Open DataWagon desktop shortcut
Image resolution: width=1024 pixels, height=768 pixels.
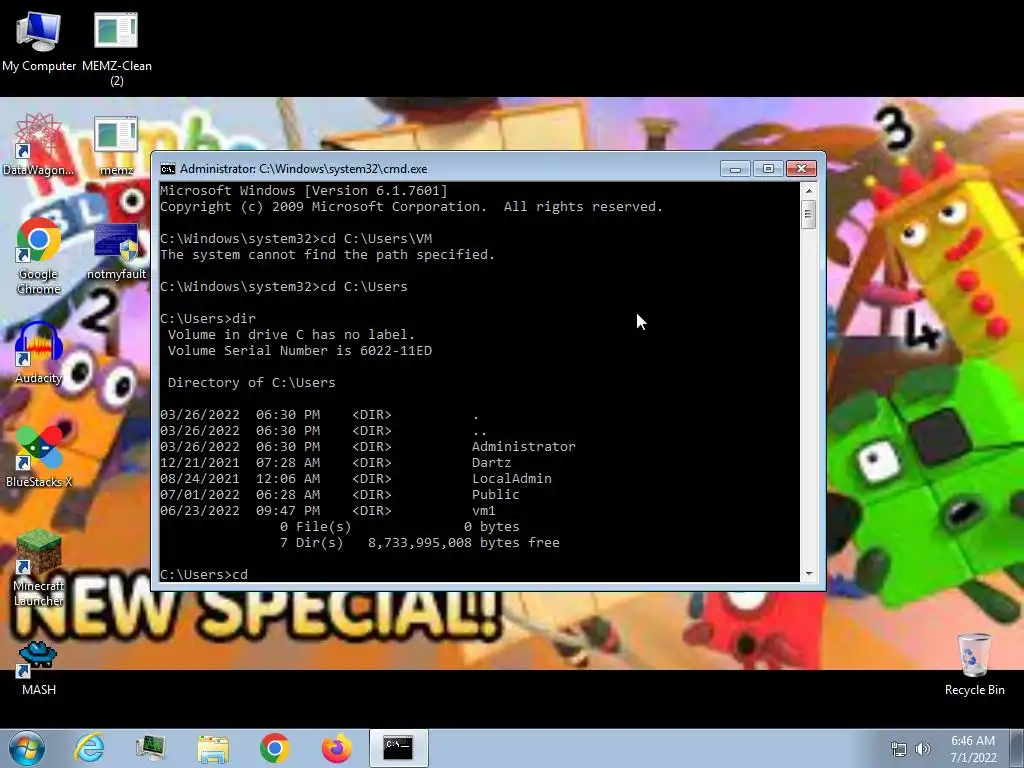click(39, 145)
